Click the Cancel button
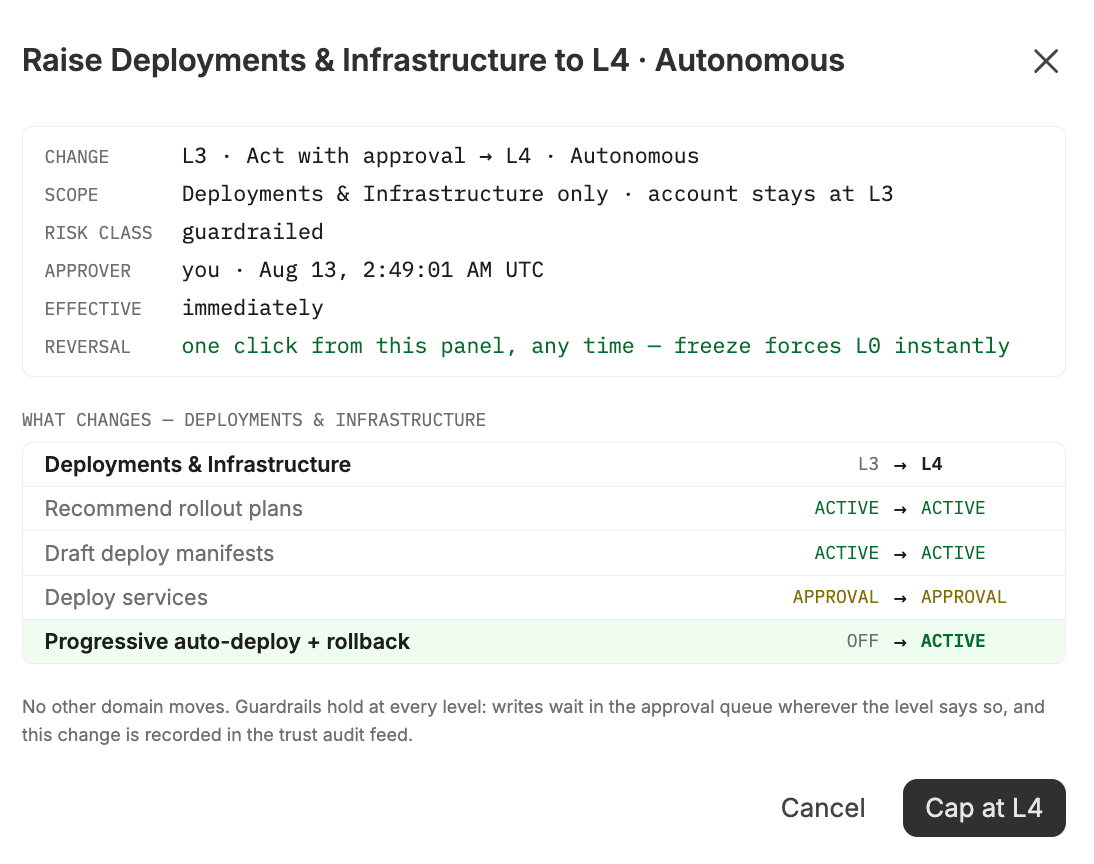The height and width of the screenshot is (864, 1094). pos(823,807)
